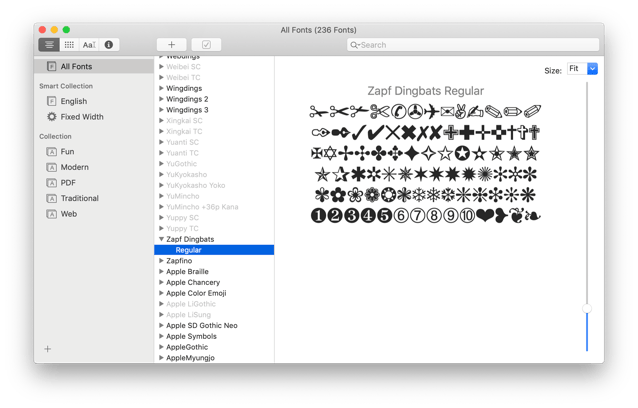Click the PDF collection icon

tap(51, 183)
